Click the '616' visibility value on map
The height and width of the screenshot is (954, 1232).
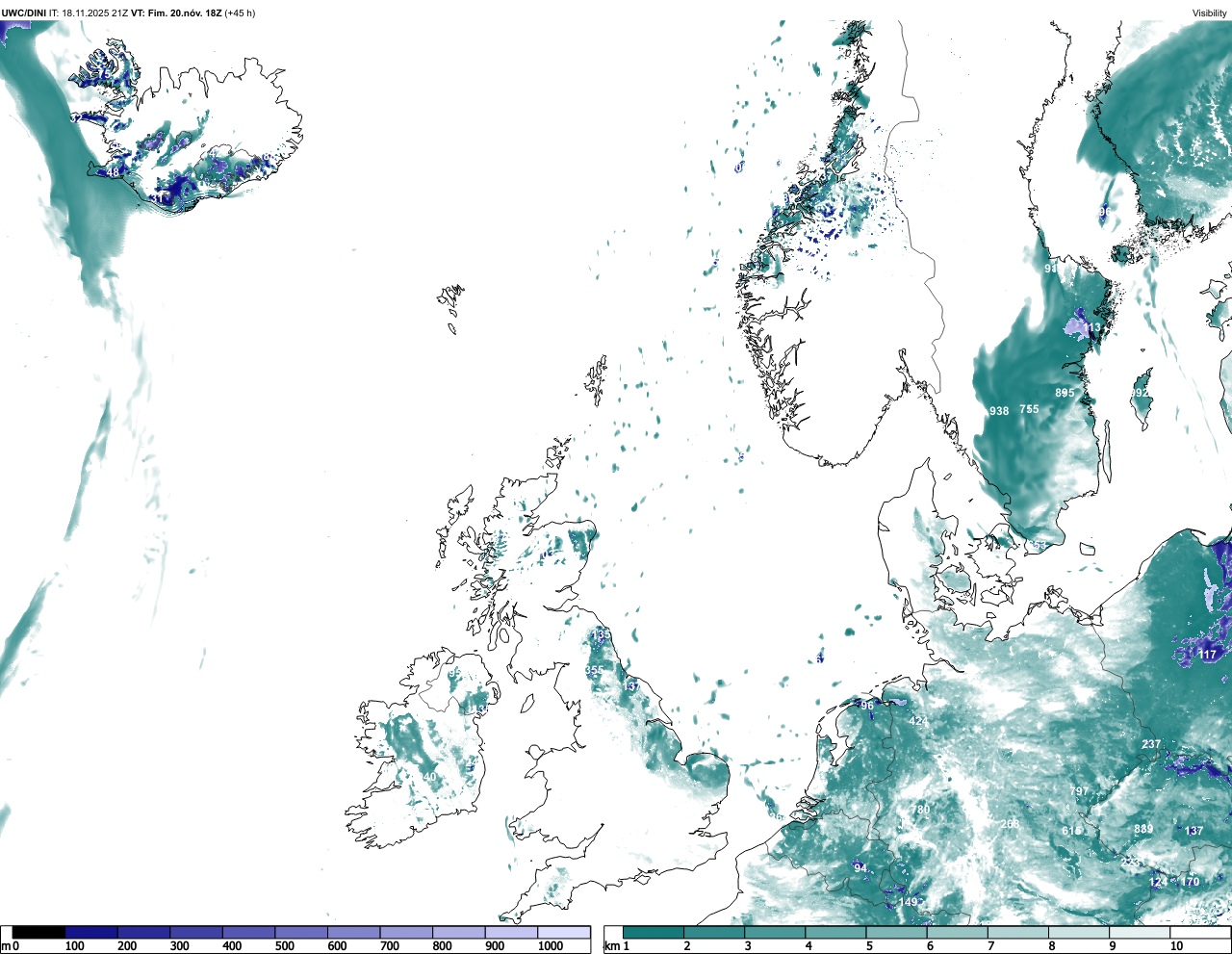pos(1071,831)
